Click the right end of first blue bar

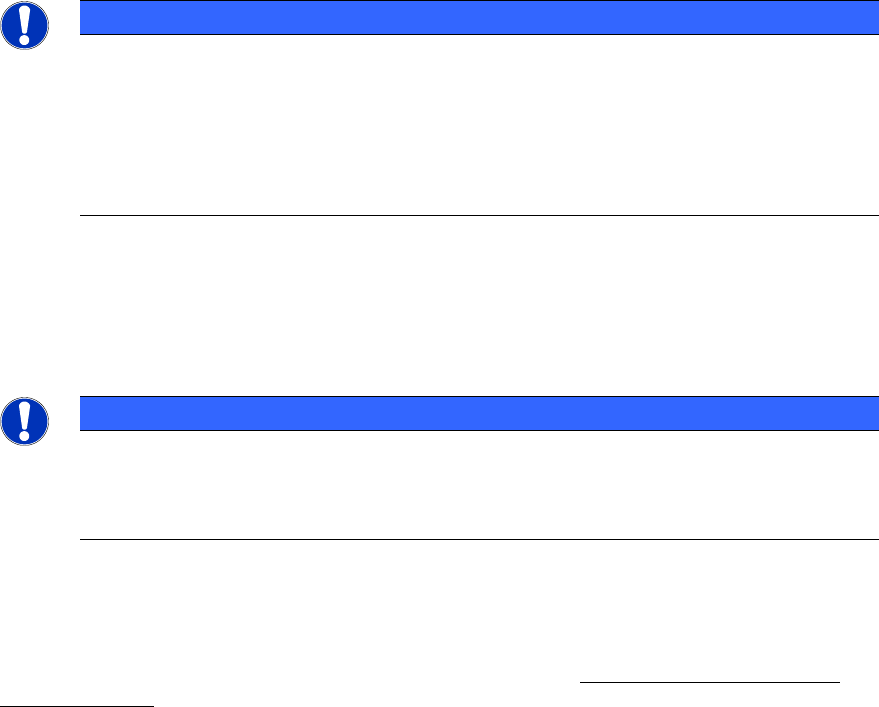pos(858,18)
